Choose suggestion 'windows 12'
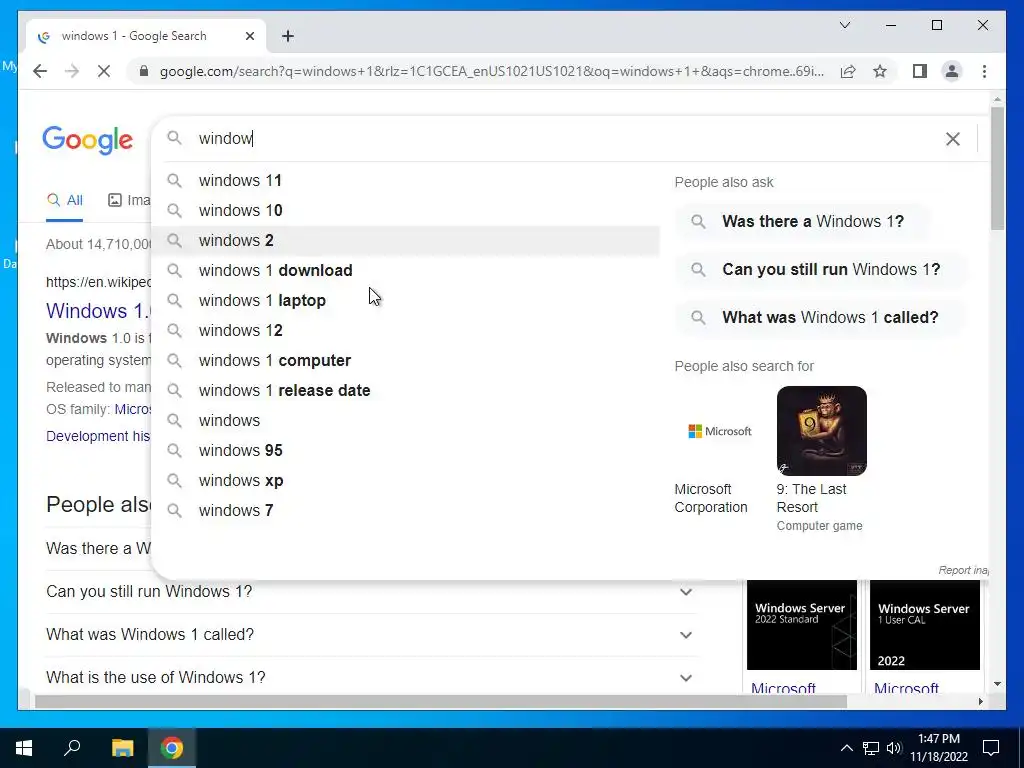Screen dimensions: 1024x768 [405, 330]
